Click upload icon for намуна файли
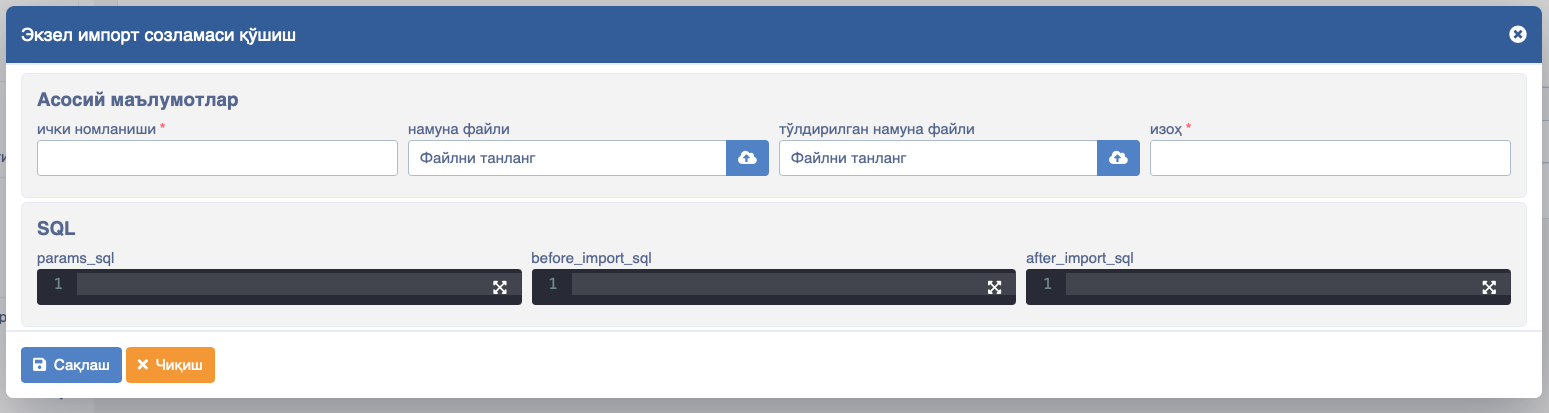This screenshot has width=1549, height=413. (747, 158)
